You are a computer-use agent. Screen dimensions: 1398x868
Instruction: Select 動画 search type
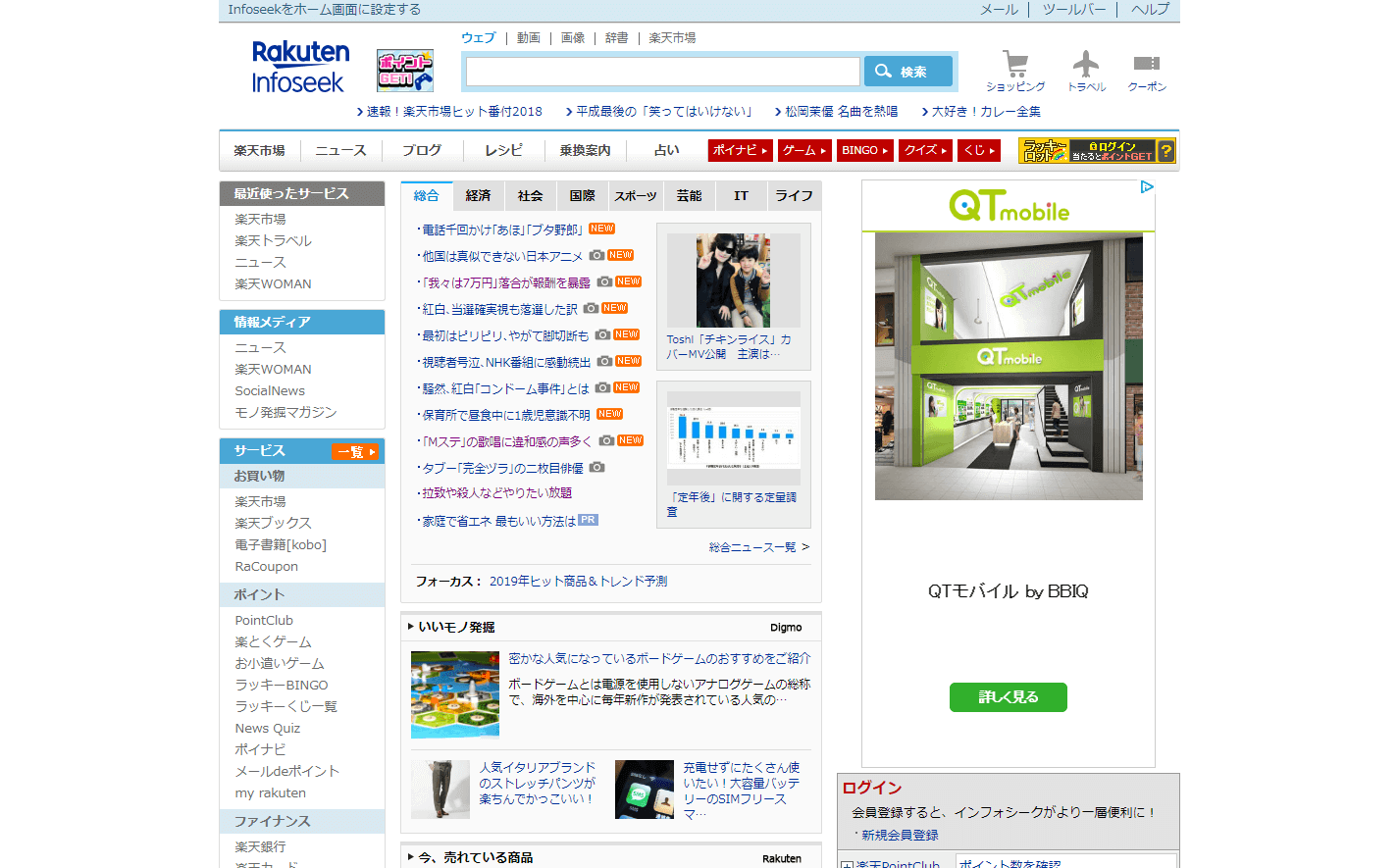(529, 37)
